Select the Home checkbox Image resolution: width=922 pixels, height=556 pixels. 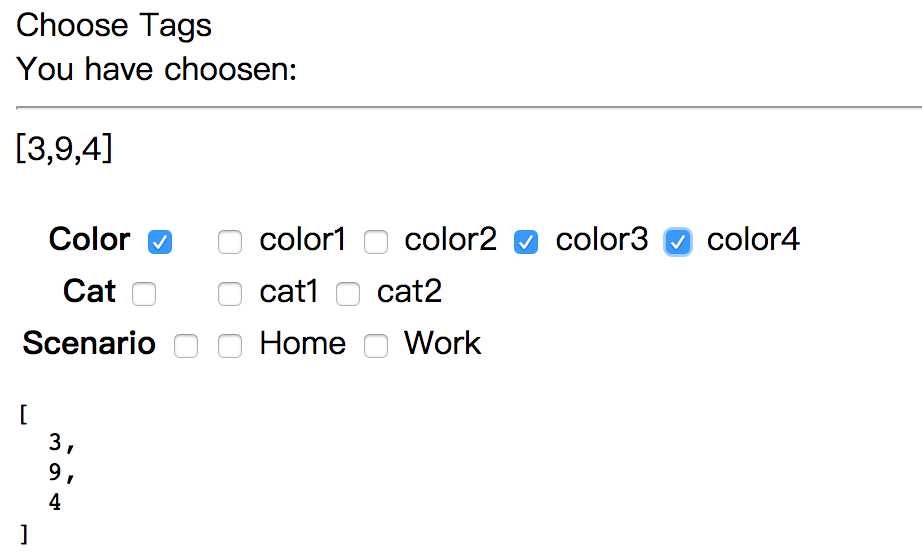tap(230, 346)
